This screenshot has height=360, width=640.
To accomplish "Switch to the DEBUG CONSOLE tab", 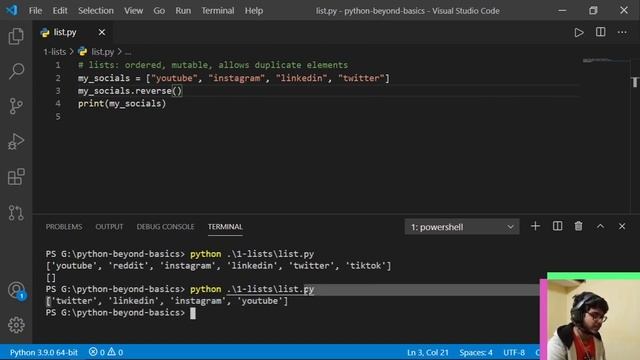I will (165, 227).
